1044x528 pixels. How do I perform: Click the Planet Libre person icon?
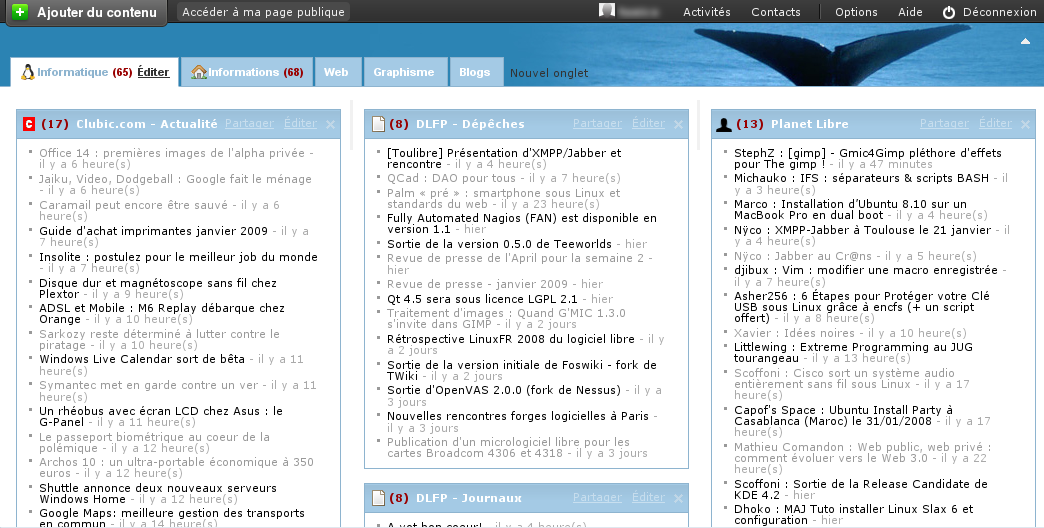click(x=723, y=124)
